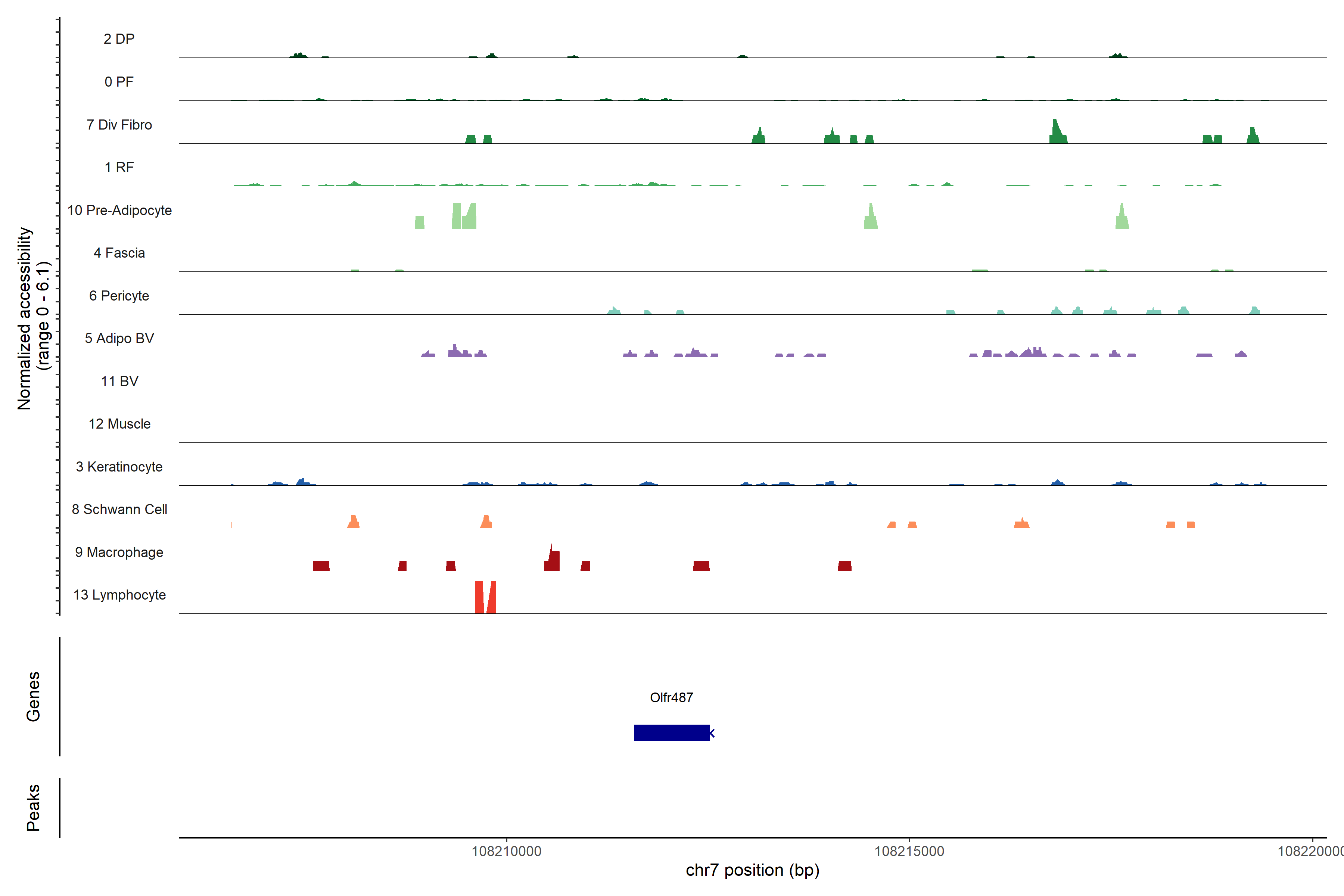The width and height of the screenshot is (1344, 896).
Task: Click the dark blue Olfr487 gene block
Action: pyautogui.click(x=671, y=732)
